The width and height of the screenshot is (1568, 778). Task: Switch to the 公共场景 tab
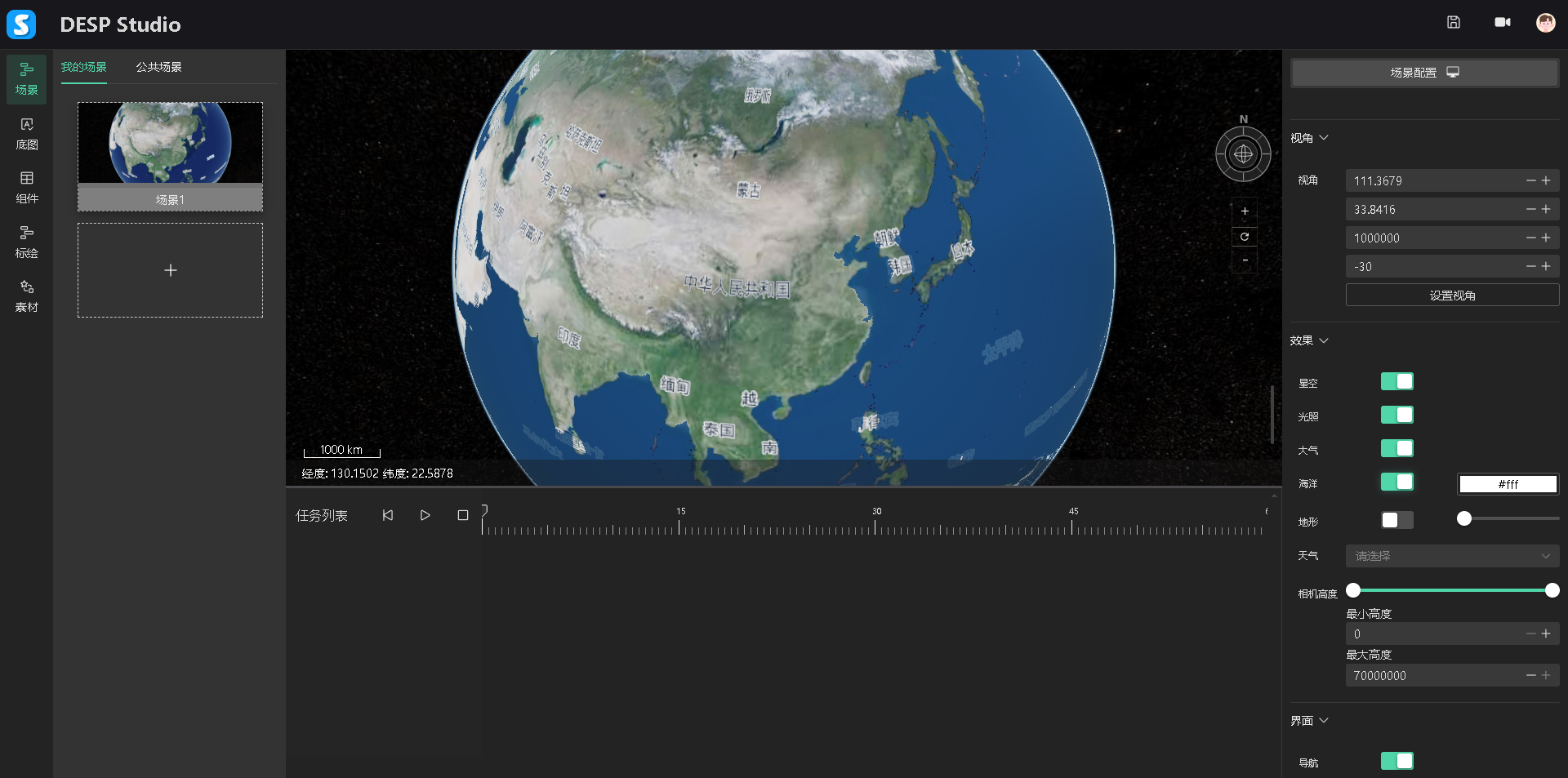click(158, 67)
